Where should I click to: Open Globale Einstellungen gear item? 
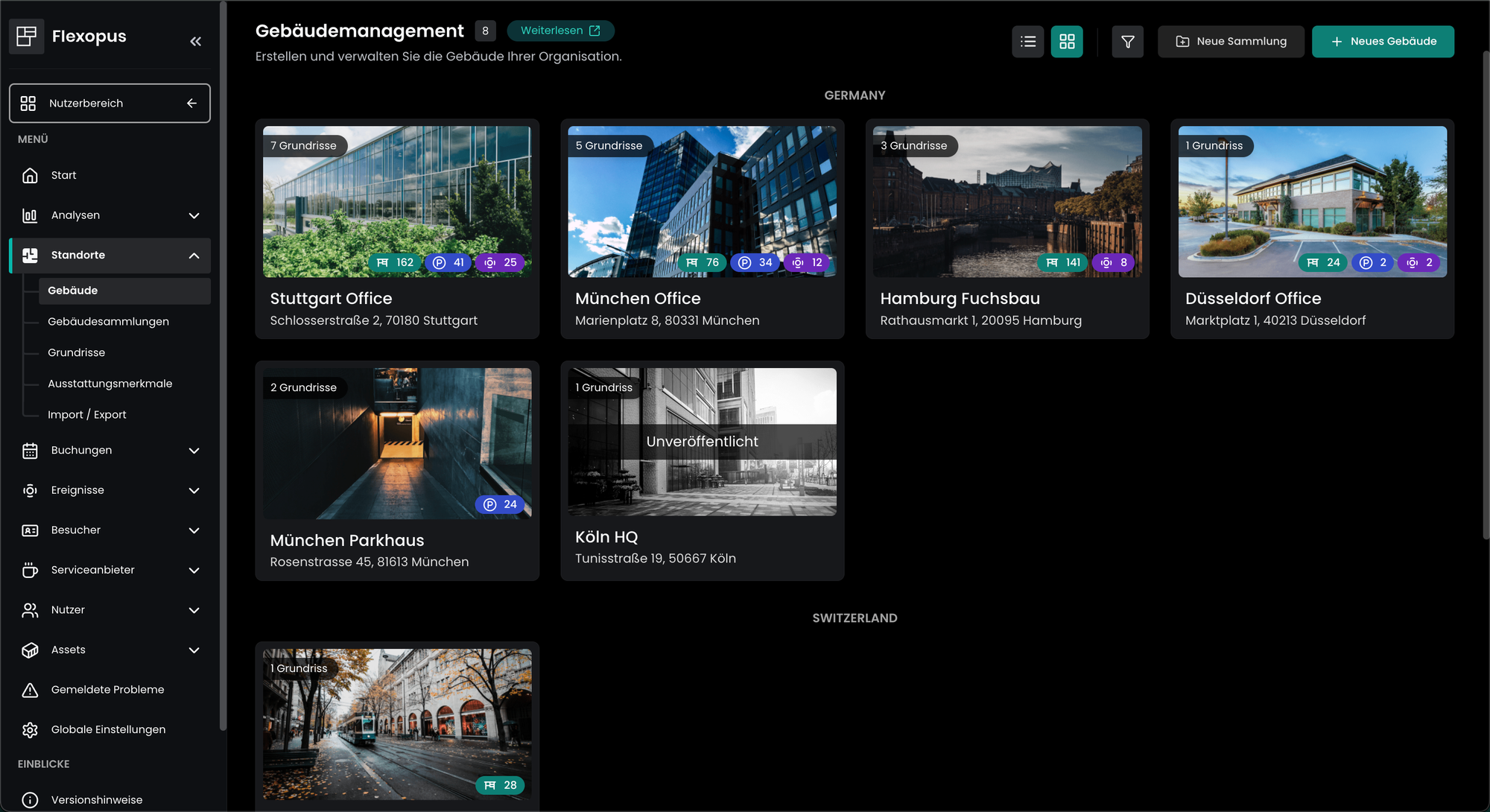click(x=30, y=730)
